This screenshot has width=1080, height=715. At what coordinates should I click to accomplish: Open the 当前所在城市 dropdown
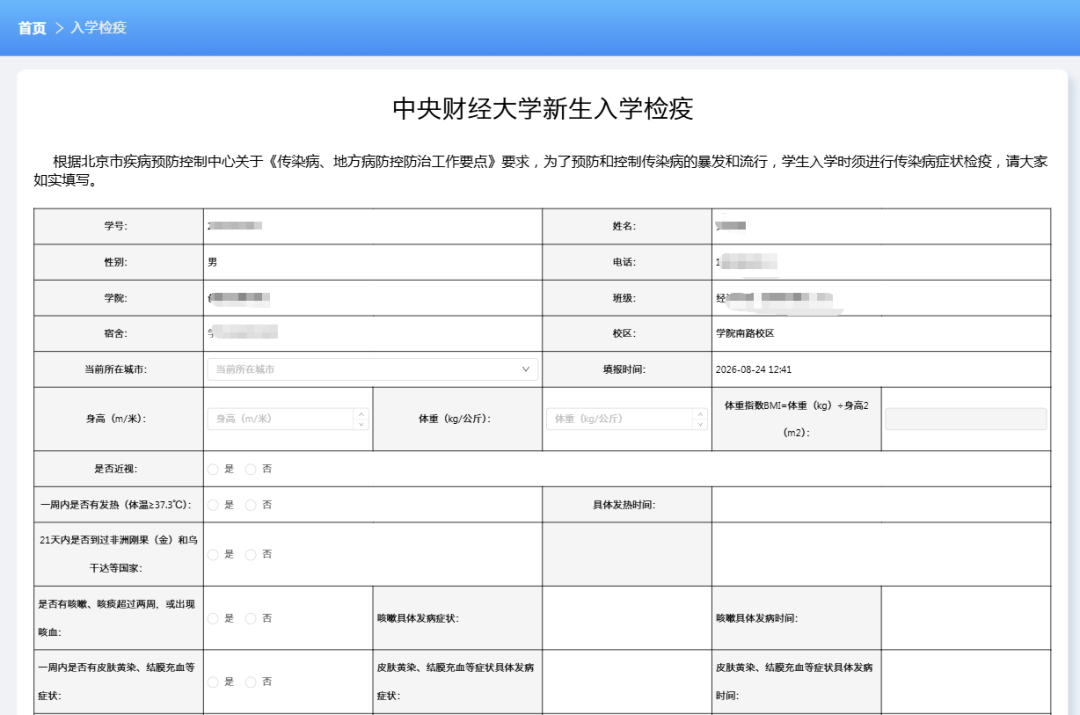point(373,369)
